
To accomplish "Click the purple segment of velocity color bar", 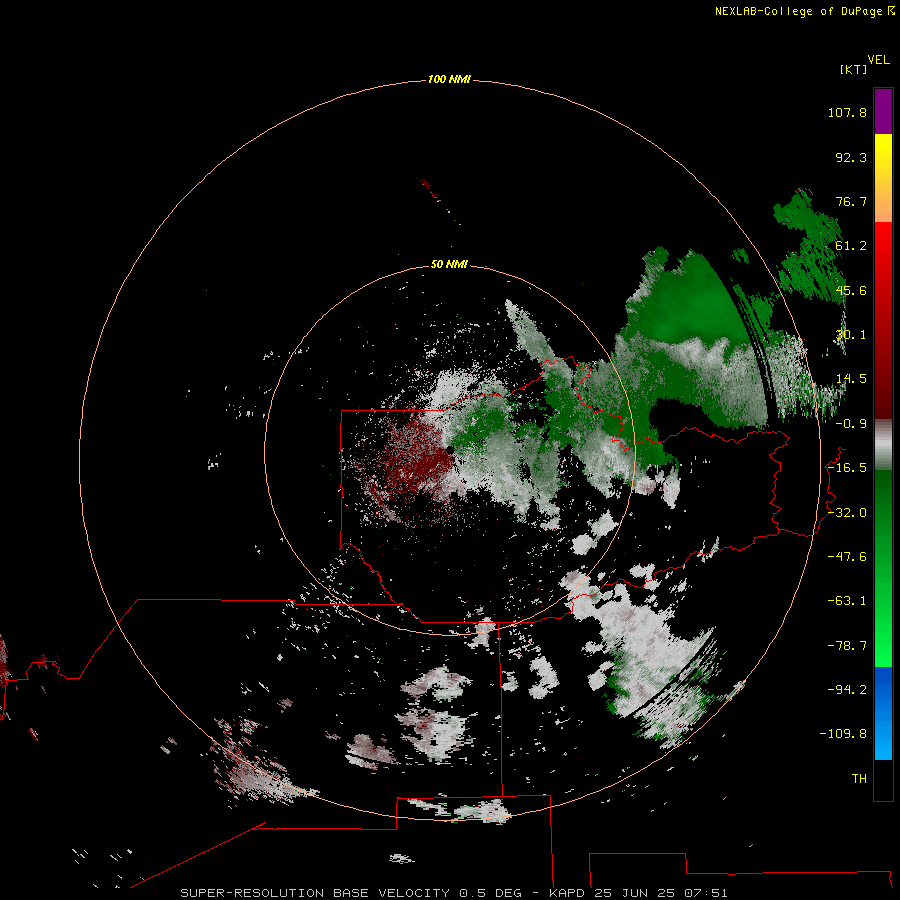I will tap(883, 111).
